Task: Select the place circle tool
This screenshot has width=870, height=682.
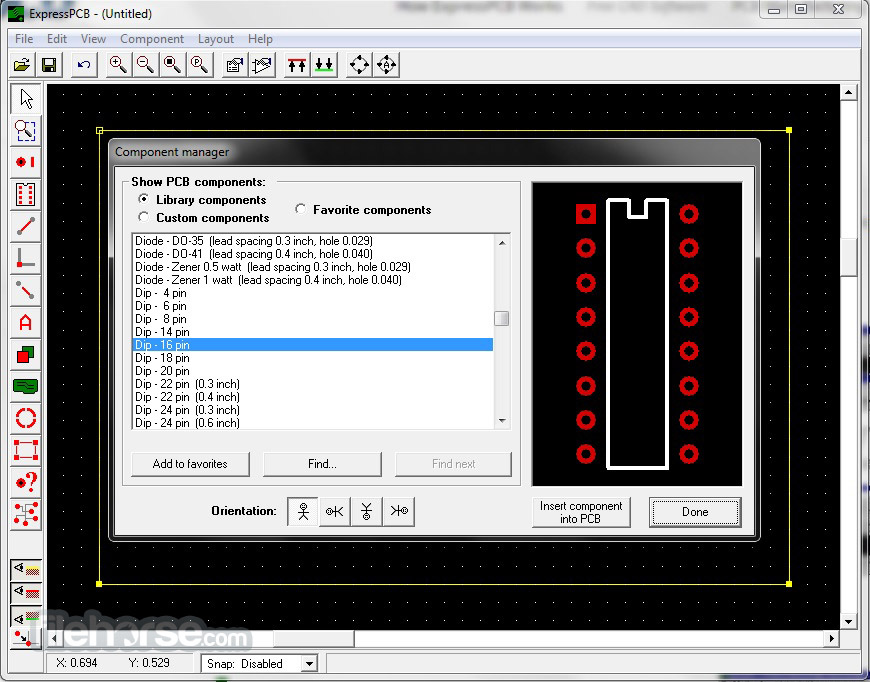Action: tap(26, 418)
